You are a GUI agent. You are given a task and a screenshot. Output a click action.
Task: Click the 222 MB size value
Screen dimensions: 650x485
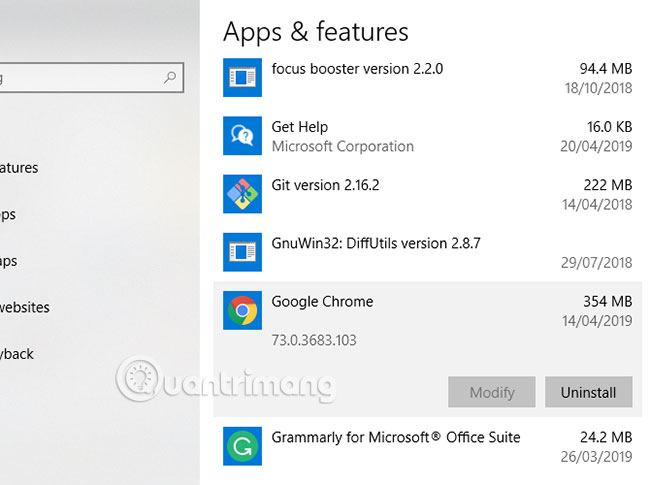coord(608,185)
